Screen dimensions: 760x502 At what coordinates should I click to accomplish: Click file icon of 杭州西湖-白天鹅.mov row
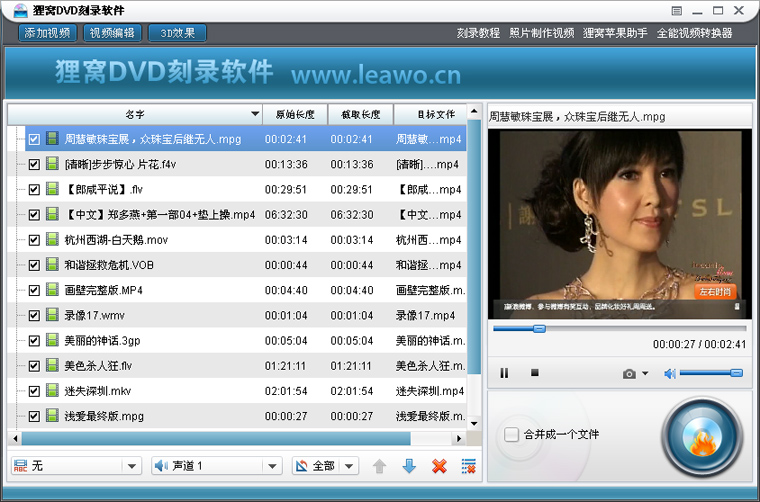[52, 239]
